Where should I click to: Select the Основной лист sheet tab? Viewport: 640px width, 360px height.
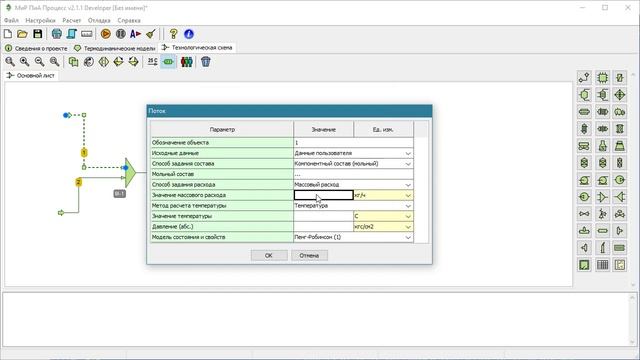31,76
